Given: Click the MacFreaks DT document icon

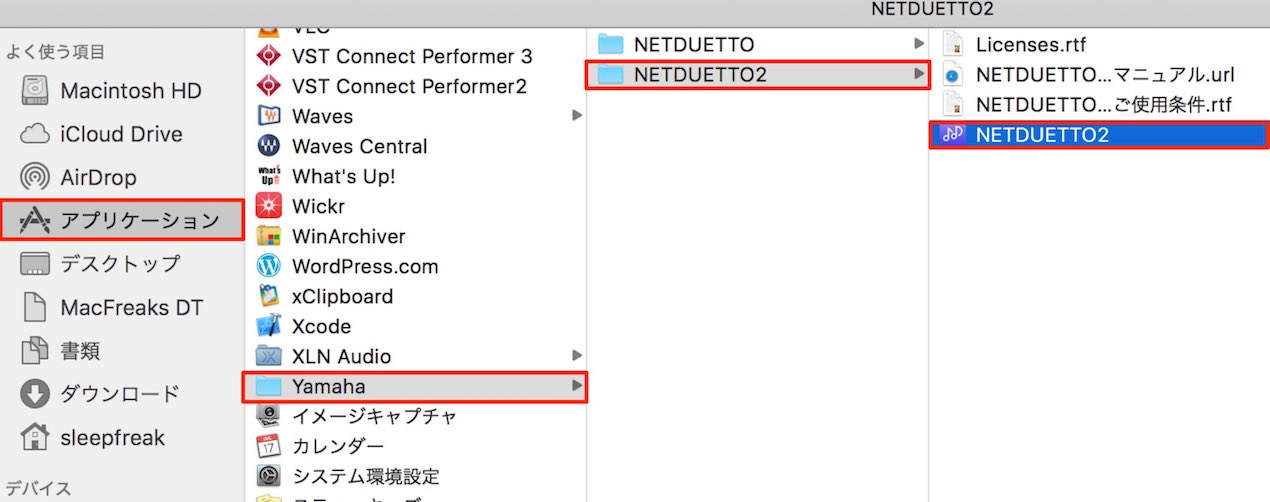Looking at the screenshot, I should pos(35,308).
